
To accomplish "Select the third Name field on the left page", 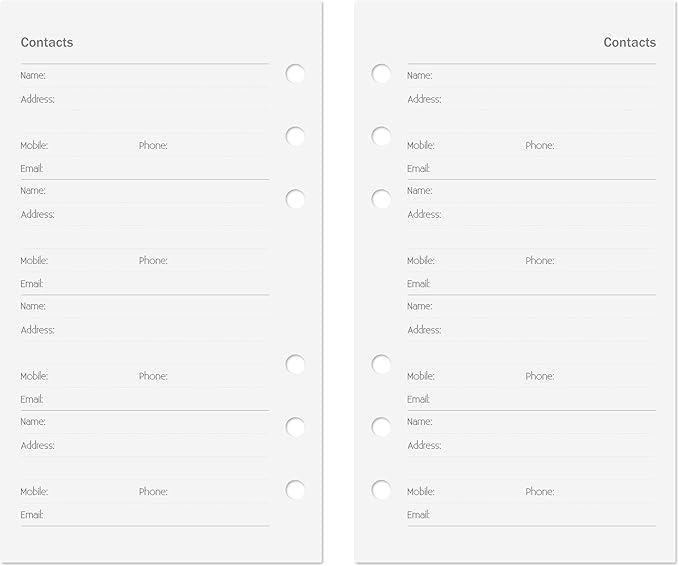I will [145, 307].
